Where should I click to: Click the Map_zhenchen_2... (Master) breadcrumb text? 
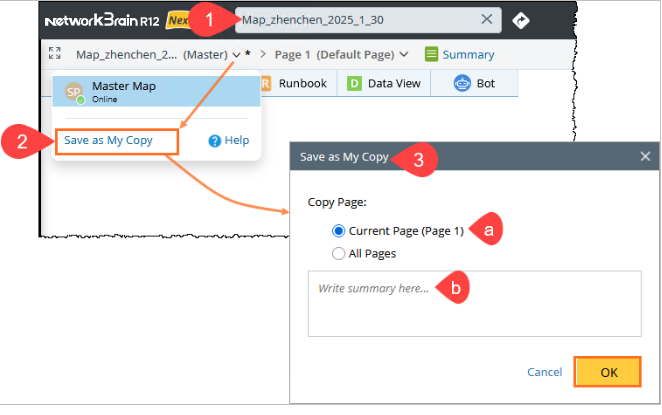[x=152, y=54]
